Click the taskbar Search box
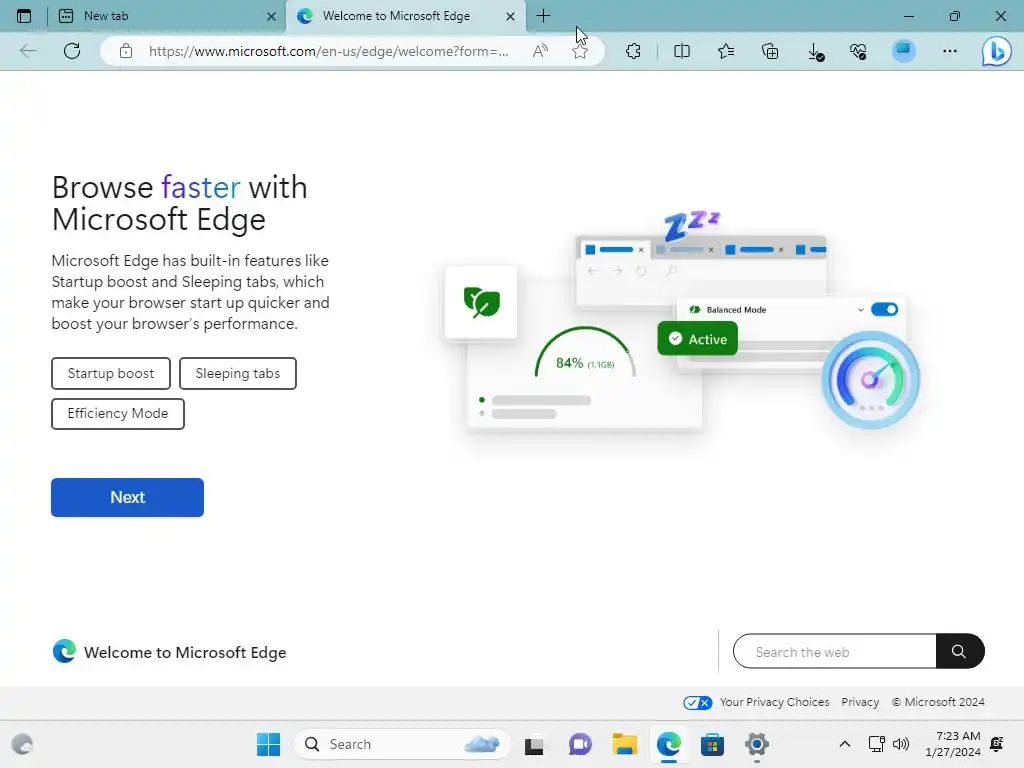 point(402,744)
